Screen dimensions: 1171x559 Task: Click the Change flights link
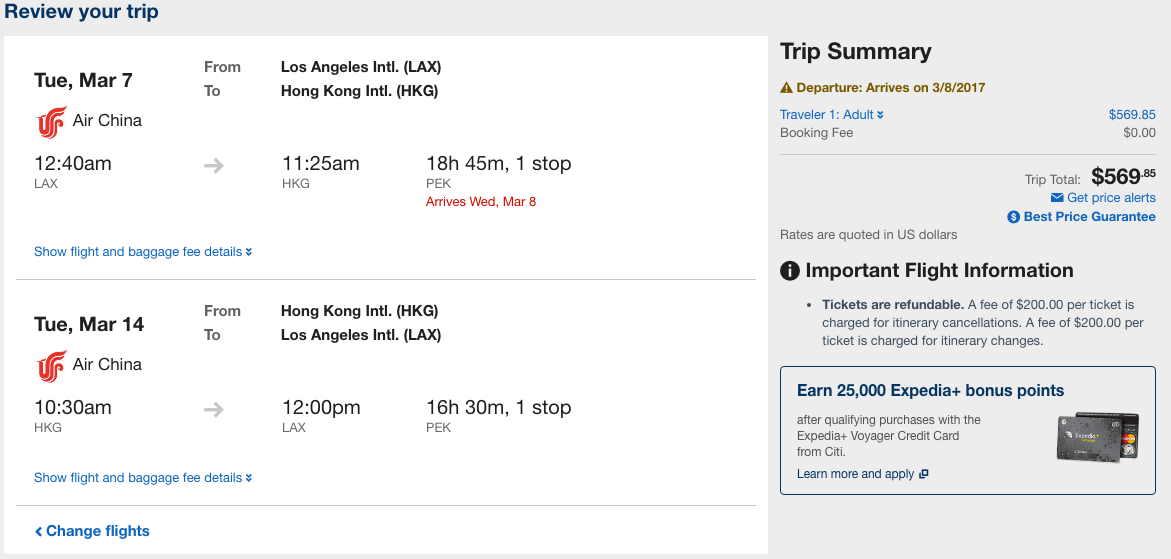[x=92, y=531]
